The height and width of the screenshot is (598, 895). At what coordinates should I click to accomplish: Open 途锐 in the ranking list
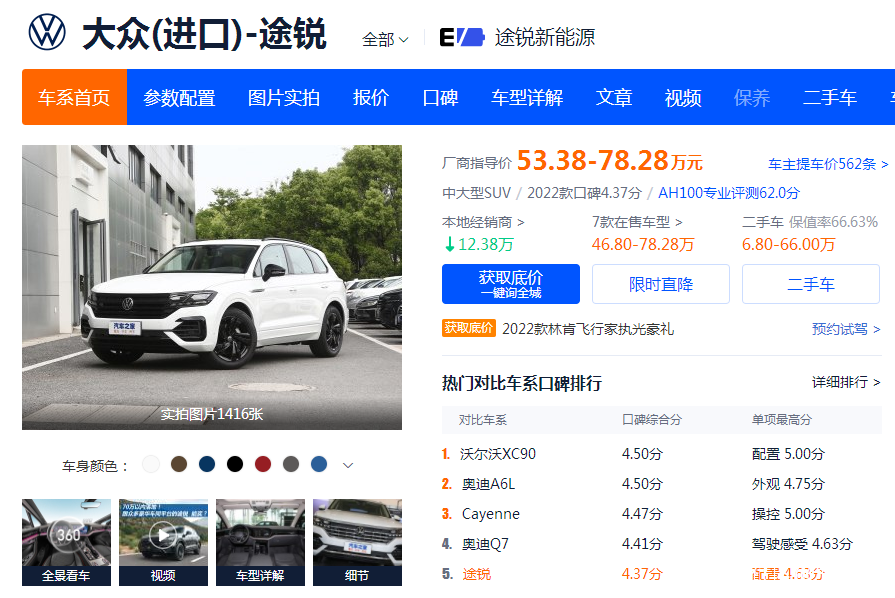477,574
